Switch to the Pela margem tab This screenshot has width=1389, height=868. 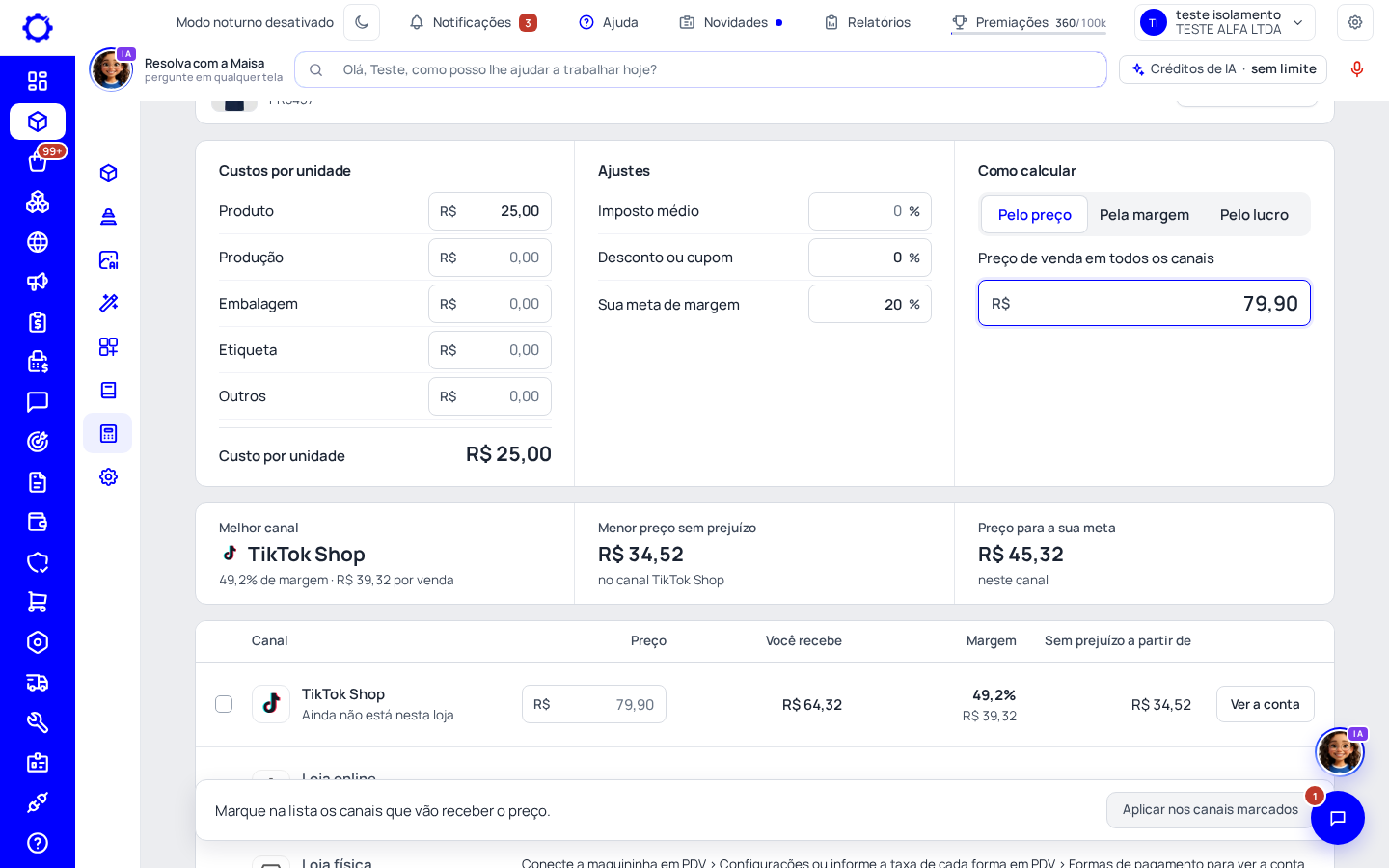click(1144, 214)
